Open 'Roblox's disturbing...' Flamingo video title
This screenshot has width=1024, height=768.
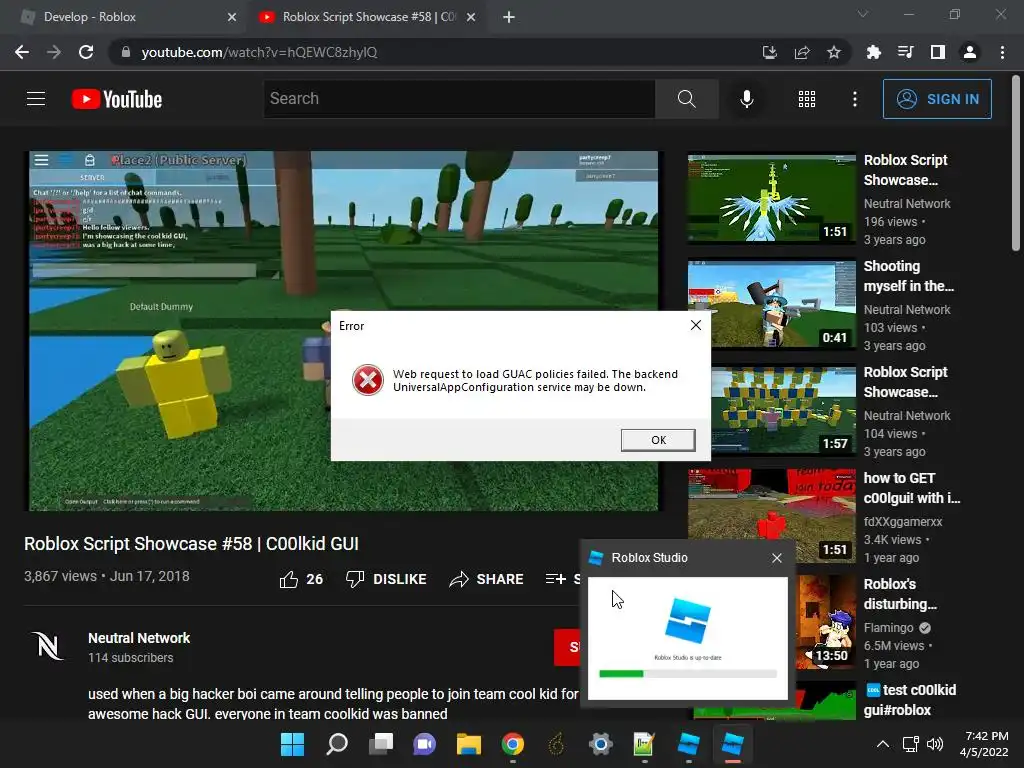(900, 594)
